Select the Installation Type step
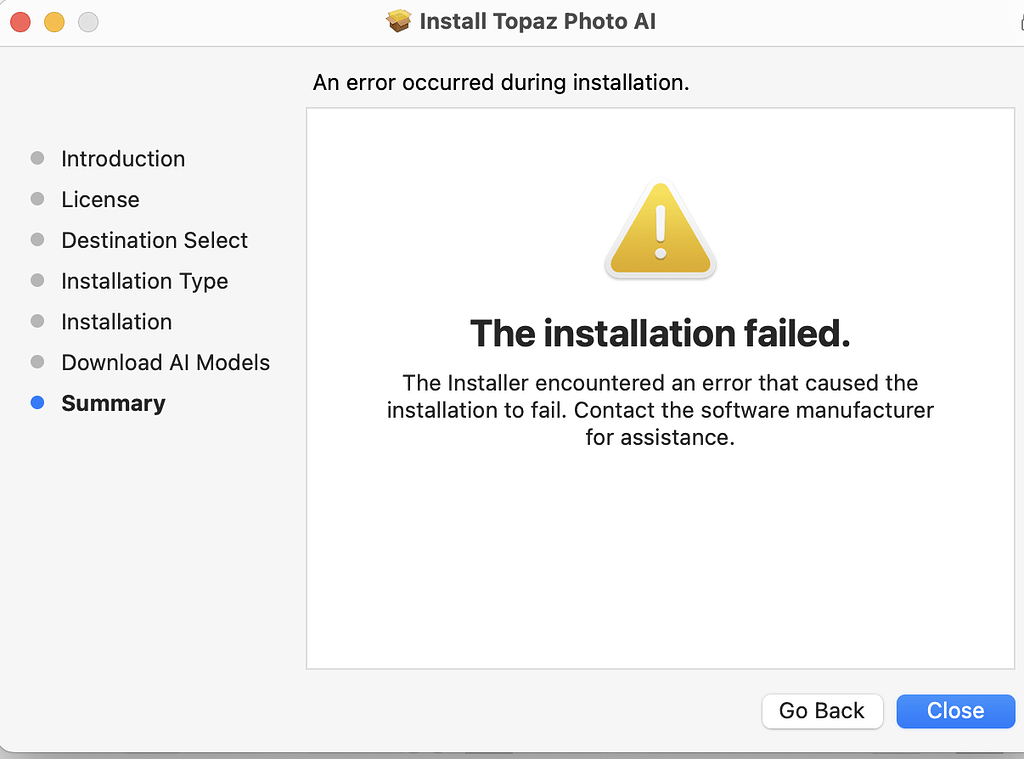The image size is (1024, 759). [x=144, y=281]
